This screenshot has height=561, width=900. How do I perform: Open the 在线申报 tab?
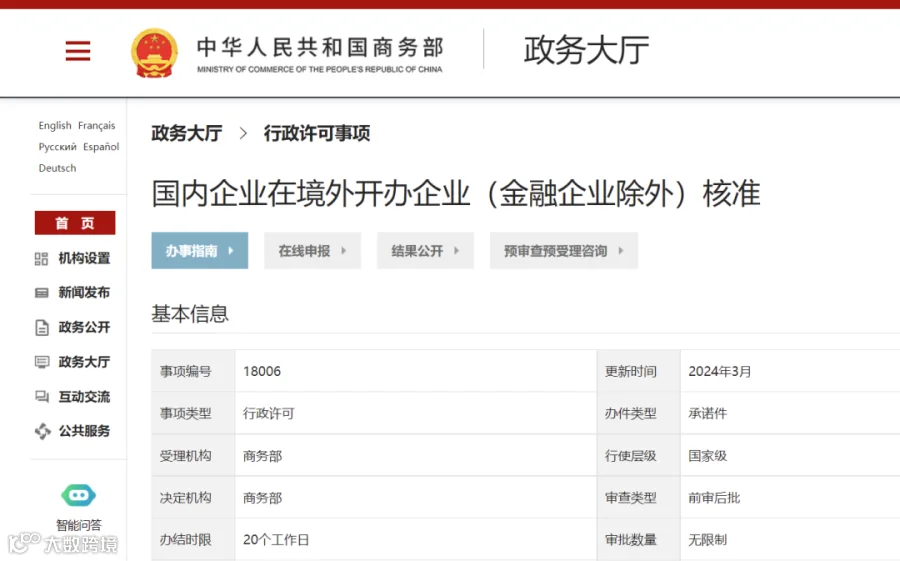tap(312, 250)
